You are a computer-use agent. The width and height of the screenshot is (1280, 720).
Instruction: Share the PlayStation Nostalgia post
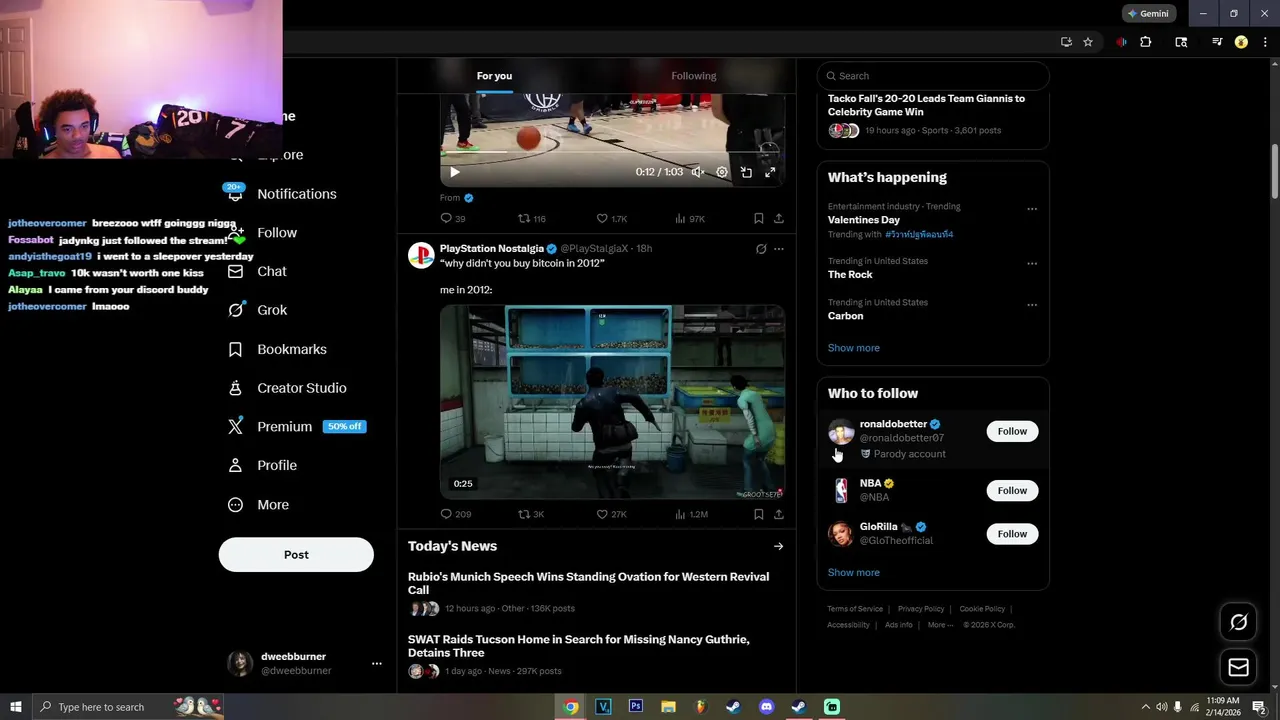pyautogui.click(x=779, y=514)
